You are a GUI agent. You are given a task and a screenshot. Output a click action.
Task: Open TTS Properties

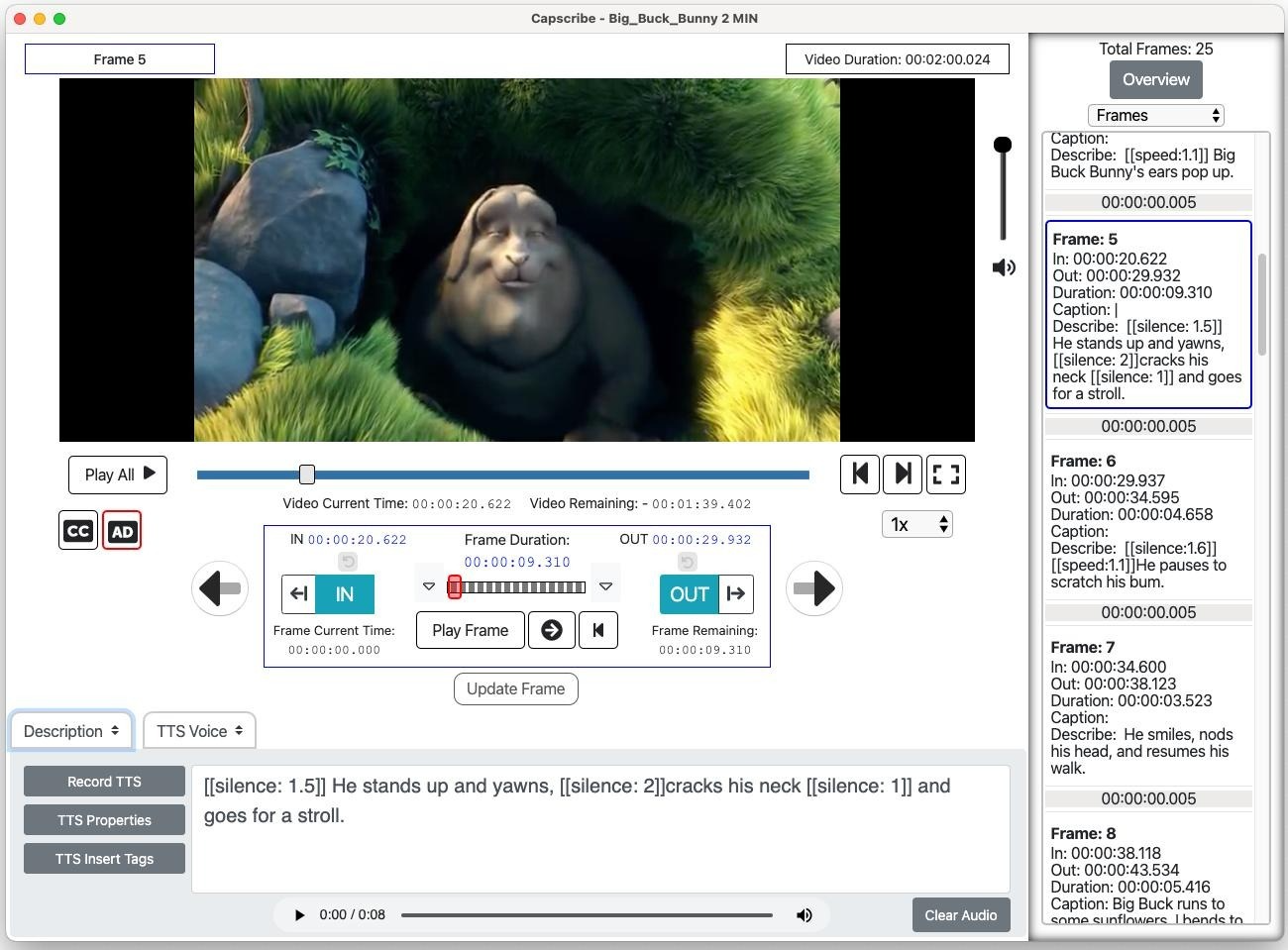(x=104, y=820)
